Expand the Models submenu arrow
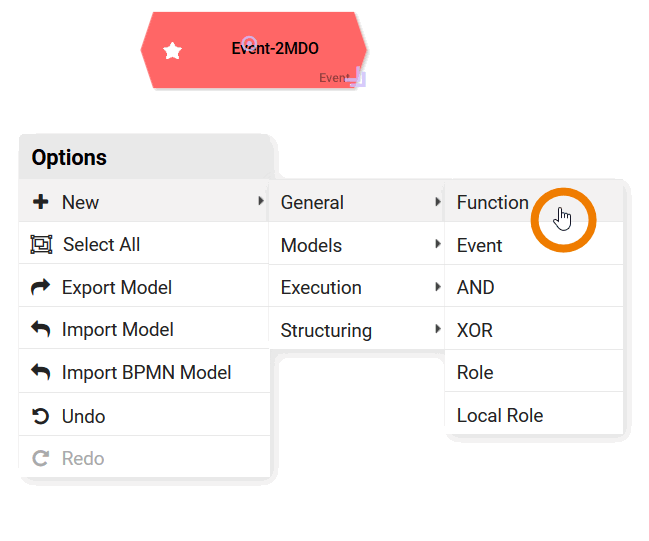The width and height of the screenshot is (649, 541). pos(437,245)
